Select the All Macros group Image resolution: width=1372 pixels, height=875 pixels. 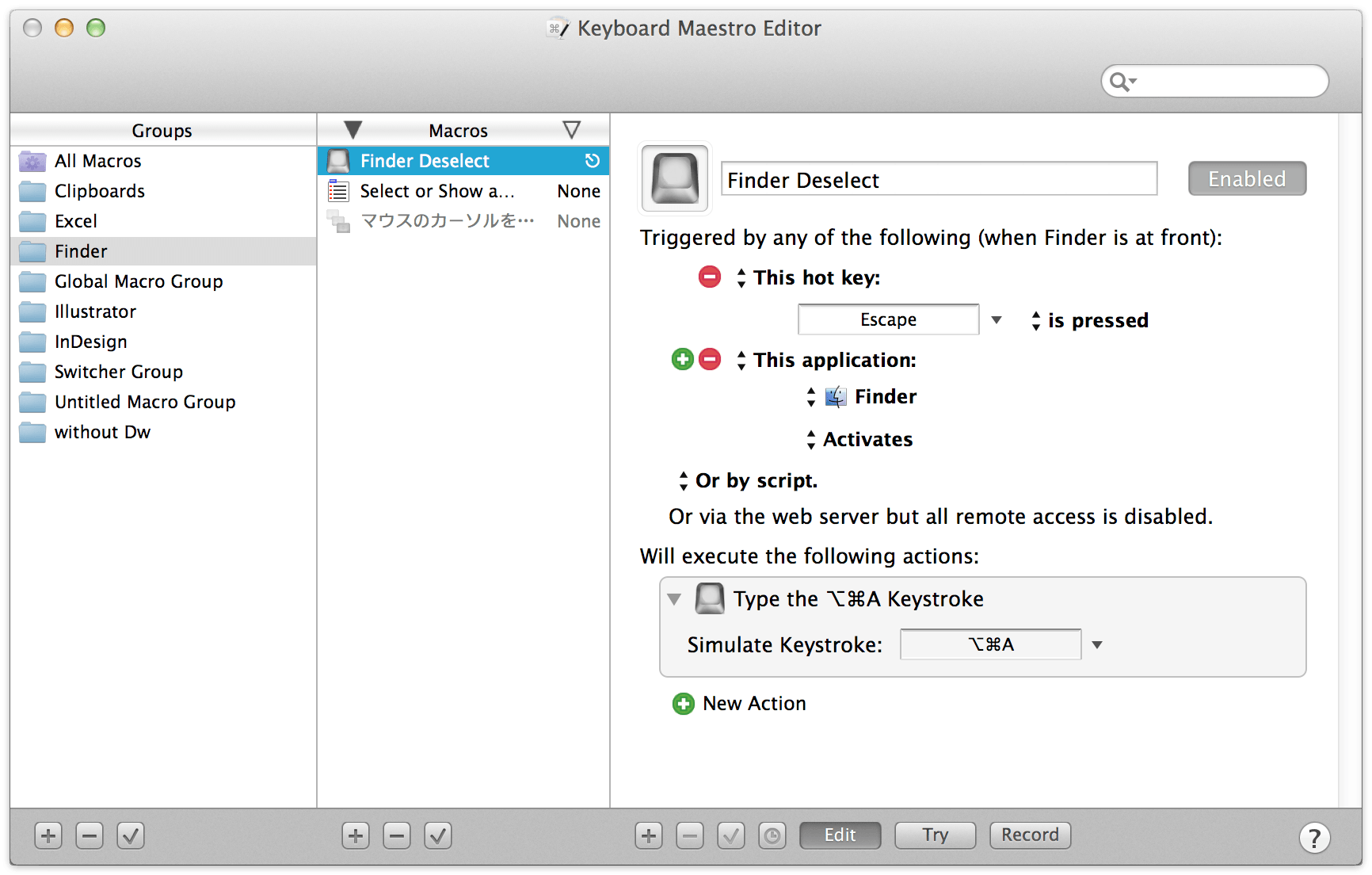163,161
